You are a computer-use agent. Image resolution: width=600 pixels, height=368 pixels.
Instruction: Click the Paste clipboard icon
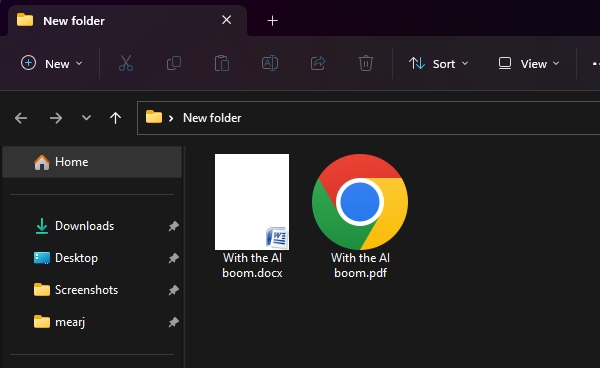(x=222, y=63)
